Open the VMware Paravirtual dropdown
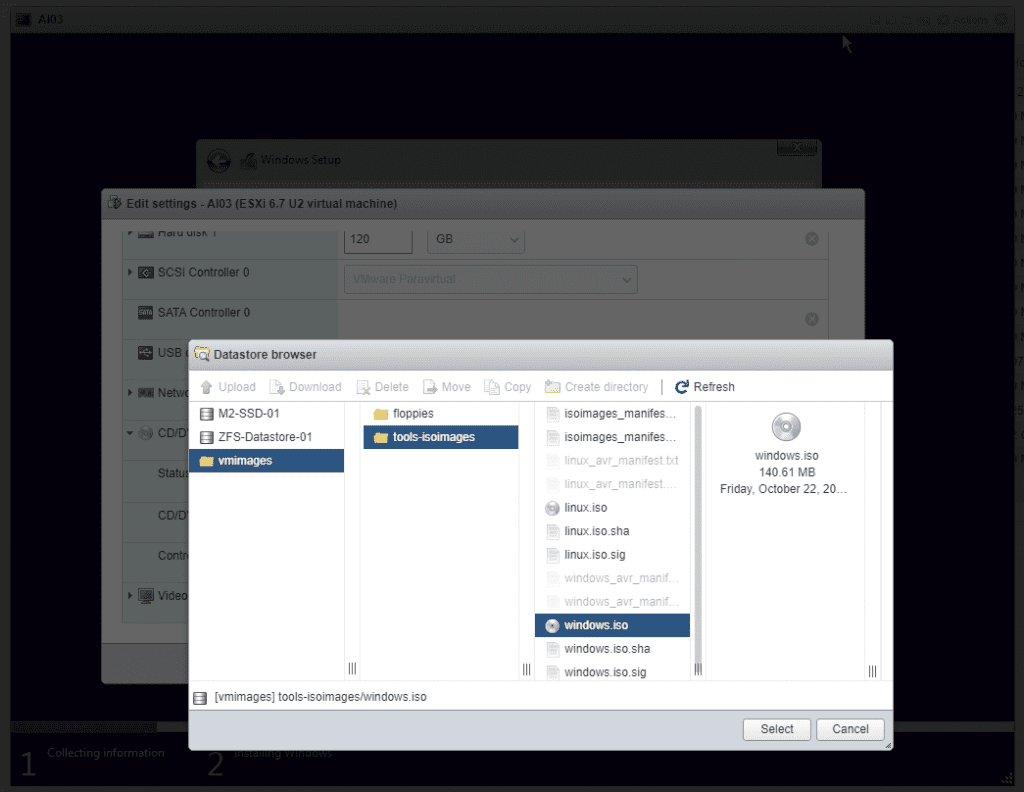 pos(490,279)
